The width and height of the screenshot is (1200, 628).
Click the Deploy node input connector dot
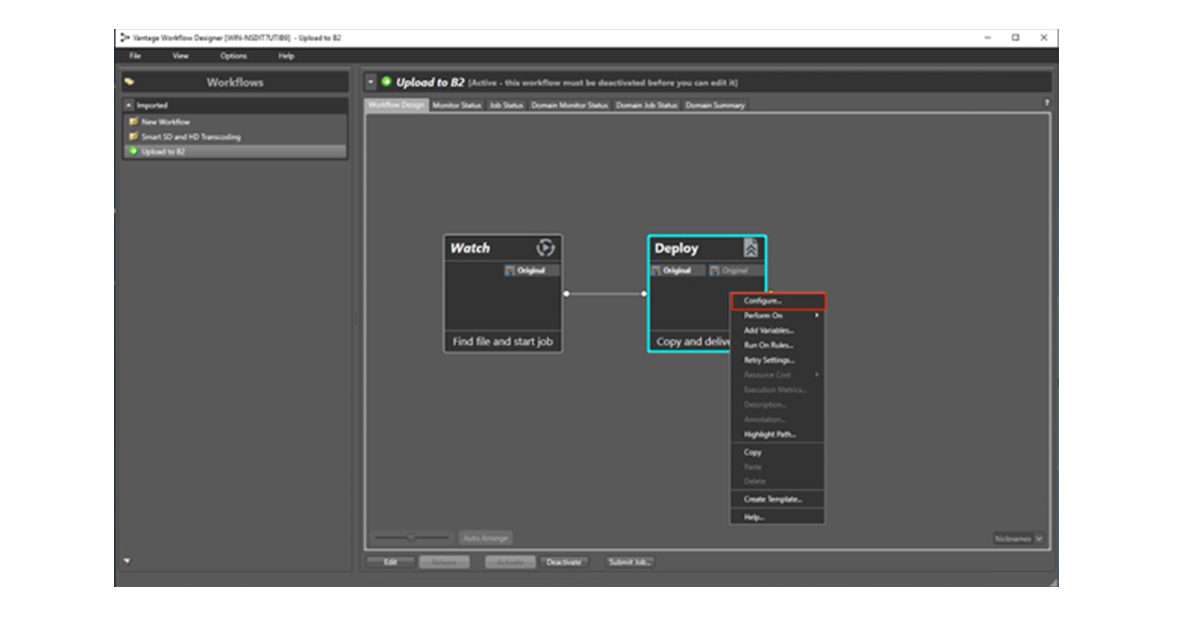tap(644, 294)
